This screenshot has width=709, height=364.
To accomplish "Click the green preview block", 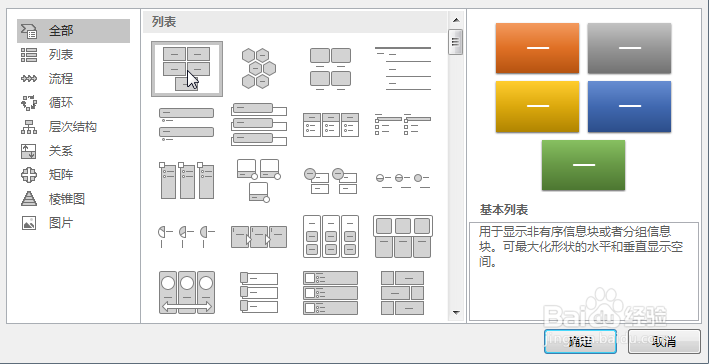I will pyautogui.click(x=583, y=165).
